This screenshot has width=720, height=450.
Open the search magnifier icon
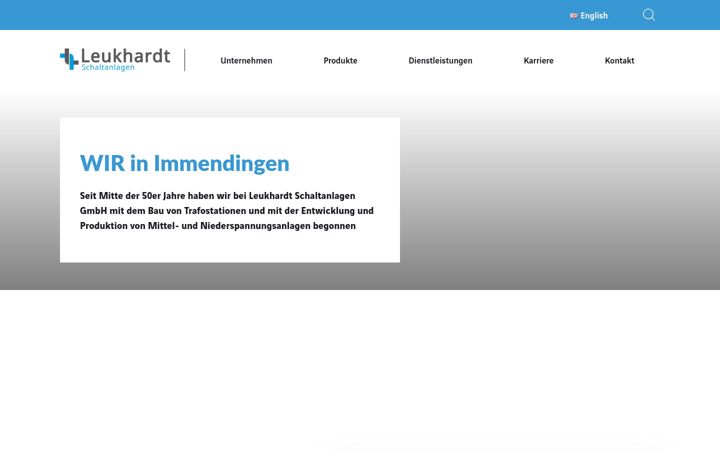point(648,15)
